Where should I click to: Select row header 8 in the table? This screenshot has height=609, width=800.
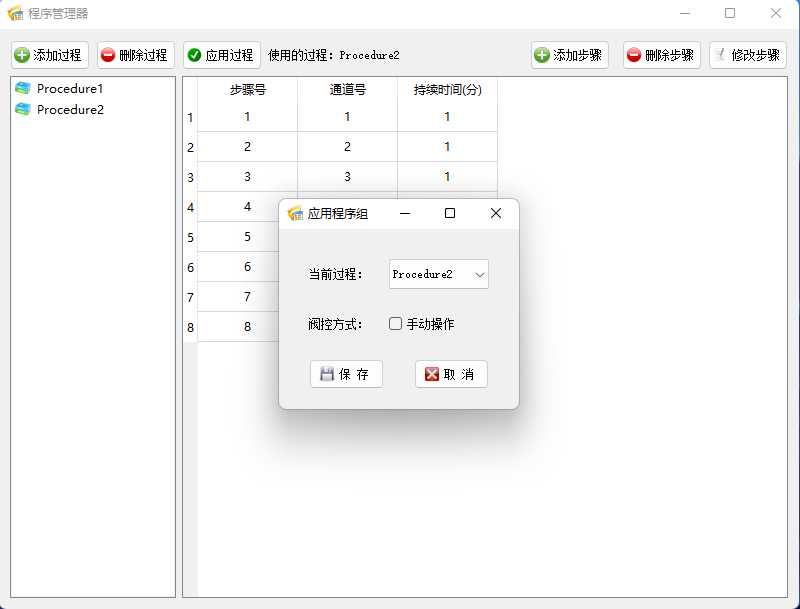click(190, 327)
